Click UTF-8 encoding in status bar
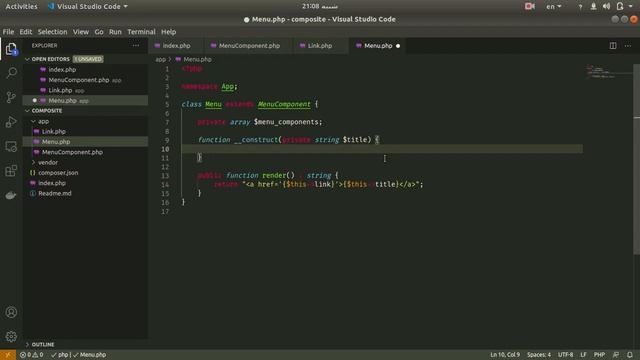Screen dimensions: 640x360 pos(565,355)
